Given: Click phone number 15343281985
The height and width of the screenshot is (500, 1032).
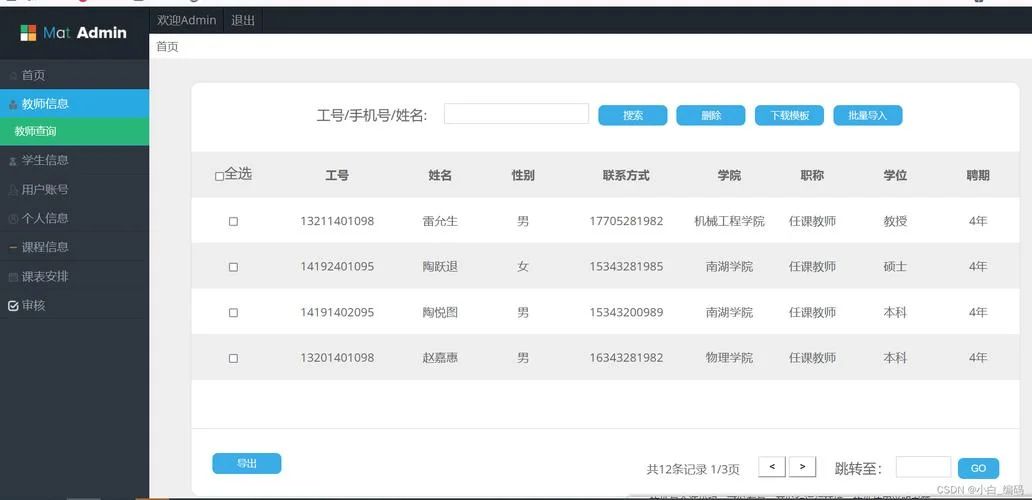Looking at the screenshot, I should tap(626, 267).
